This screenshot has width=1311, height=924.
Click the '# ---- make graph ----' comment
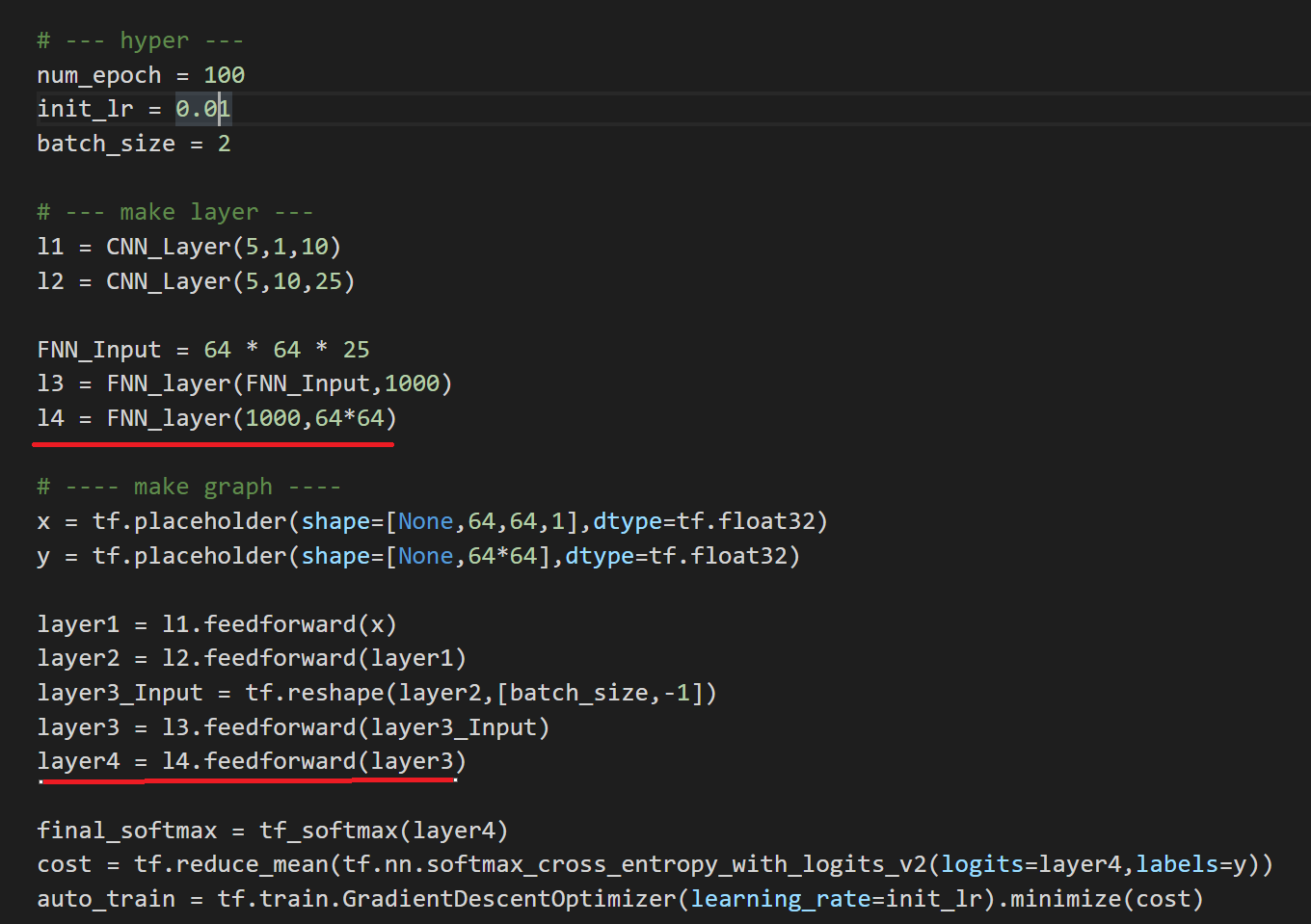[x=189, y=487]
